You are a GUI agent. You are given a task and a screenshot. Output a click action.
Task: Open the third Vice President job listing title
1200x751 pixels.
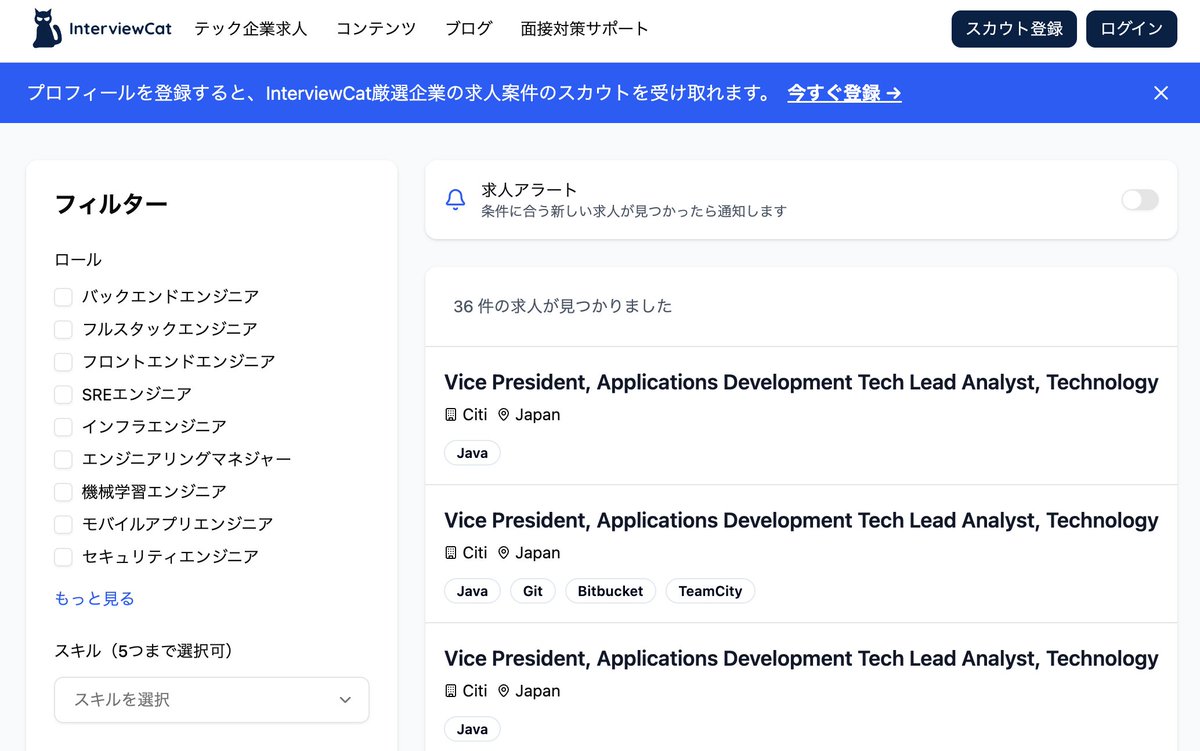coord(801,658)
